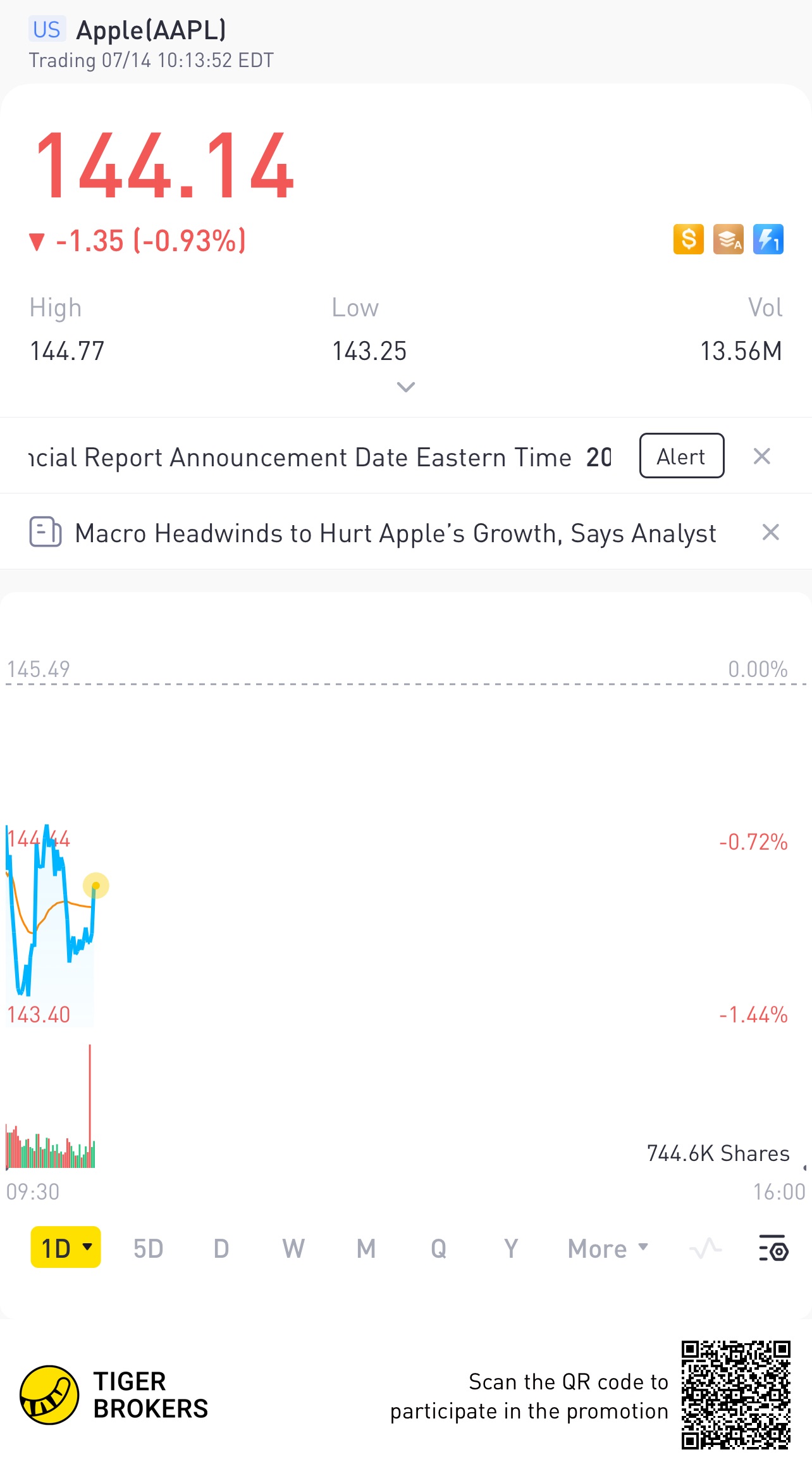Dismiss the financial report announcement banner

[x=761, y=456]
